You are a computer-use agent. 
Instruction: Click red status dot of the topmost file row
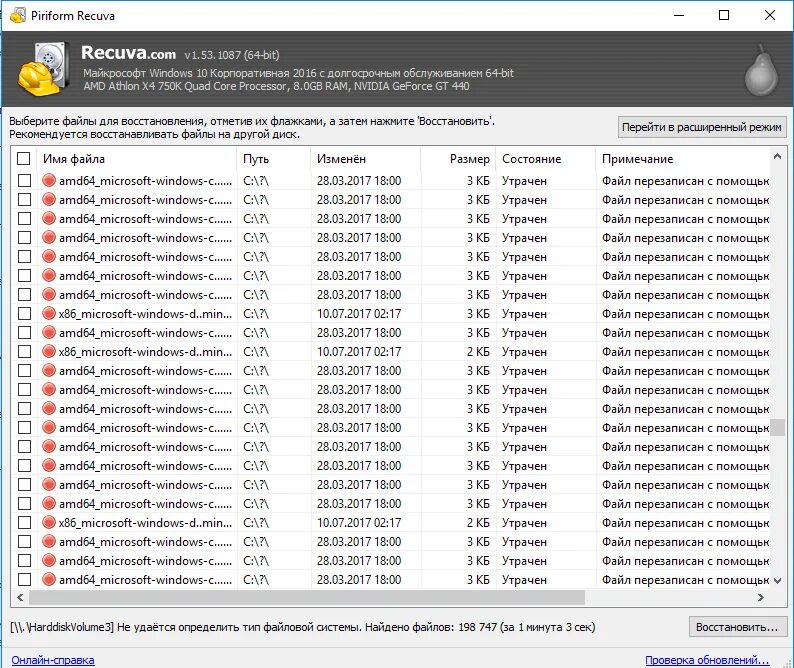coord(49,180)
